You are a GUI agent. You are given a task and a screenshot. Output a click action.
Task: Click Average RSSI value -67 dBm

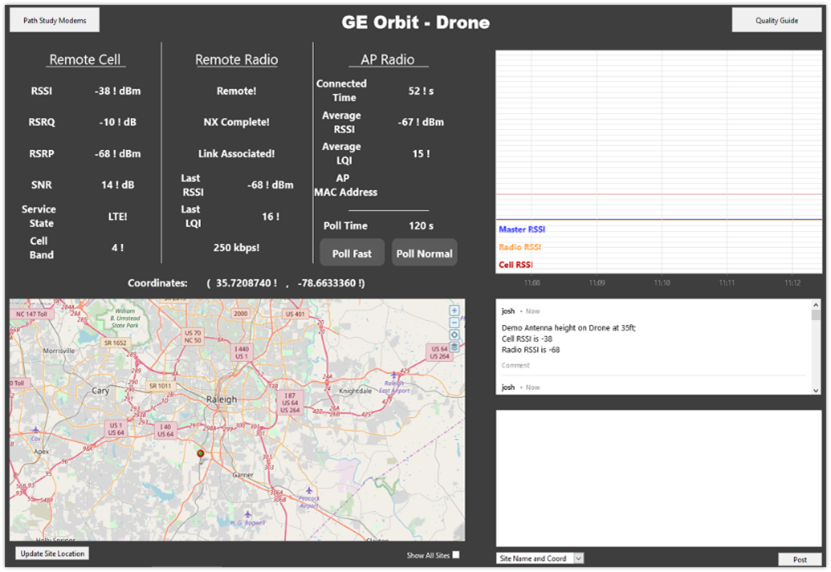(421, 122)
